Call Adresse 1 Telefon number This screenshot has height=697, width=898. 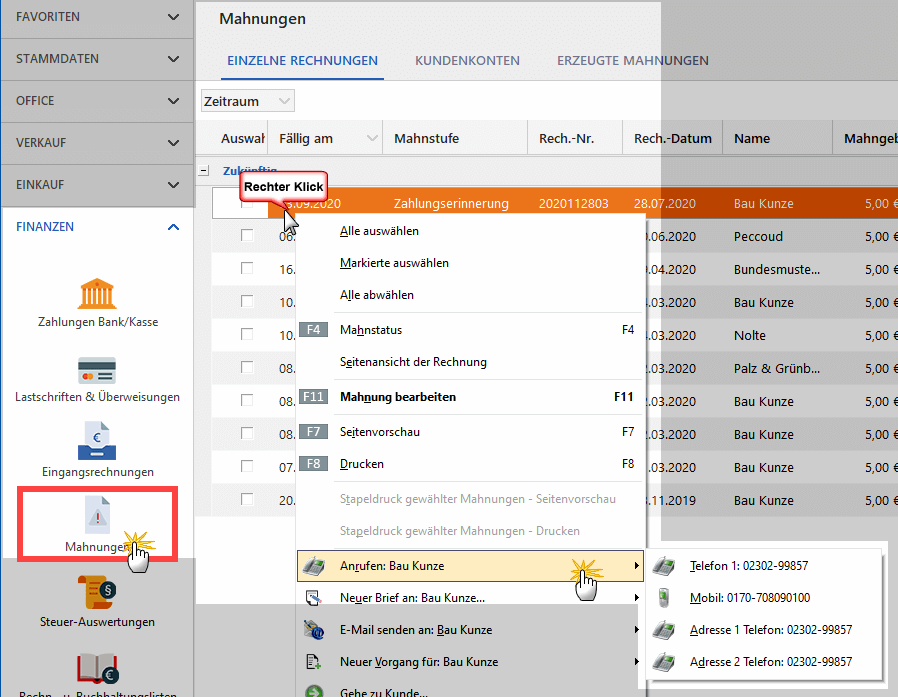764,630
